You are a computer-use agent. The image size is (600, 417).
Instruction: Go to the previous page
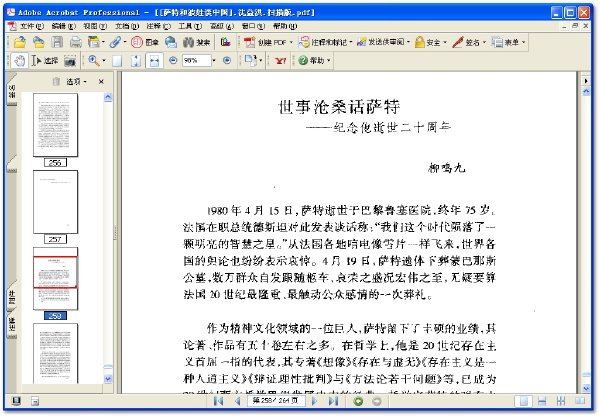tap(238, 401)
